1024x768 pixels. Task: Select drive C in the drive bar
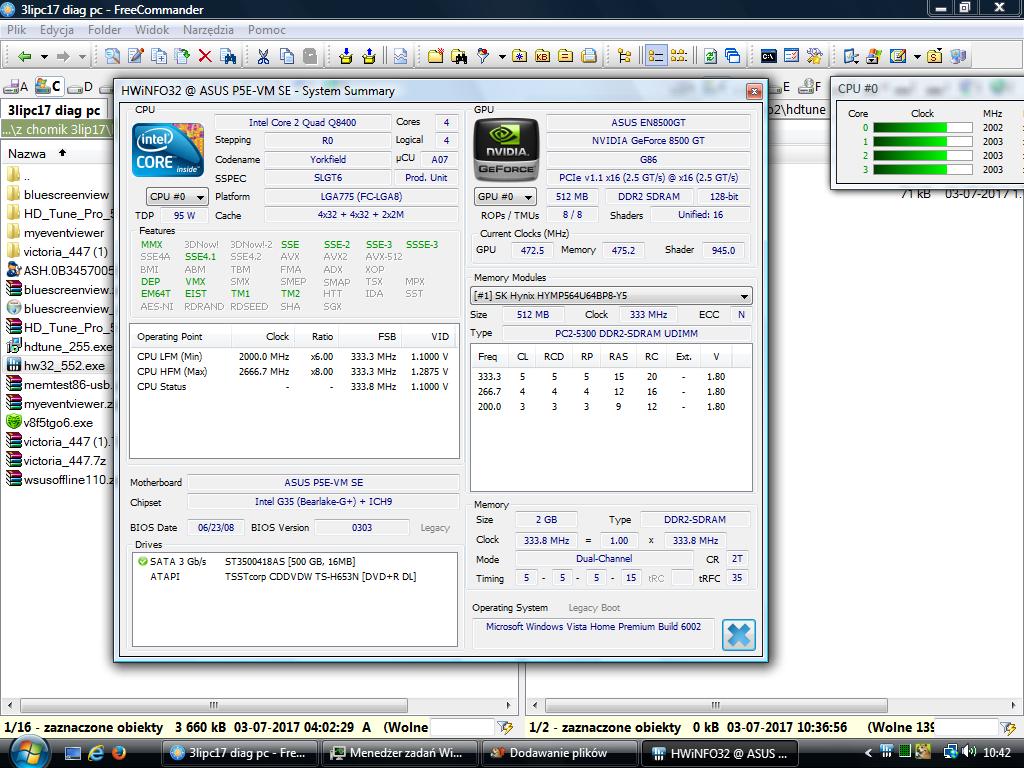(48, 86)
